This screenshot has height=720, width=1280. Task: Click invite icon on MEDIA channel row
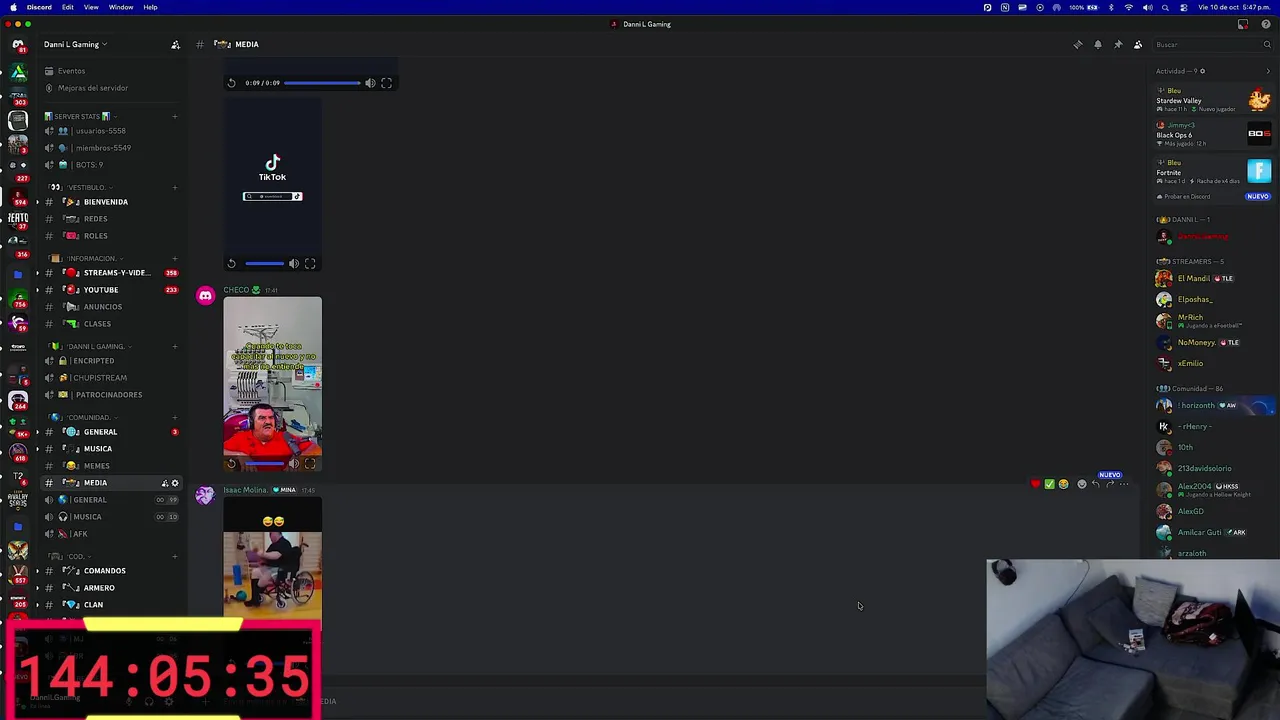pos(165,483)
